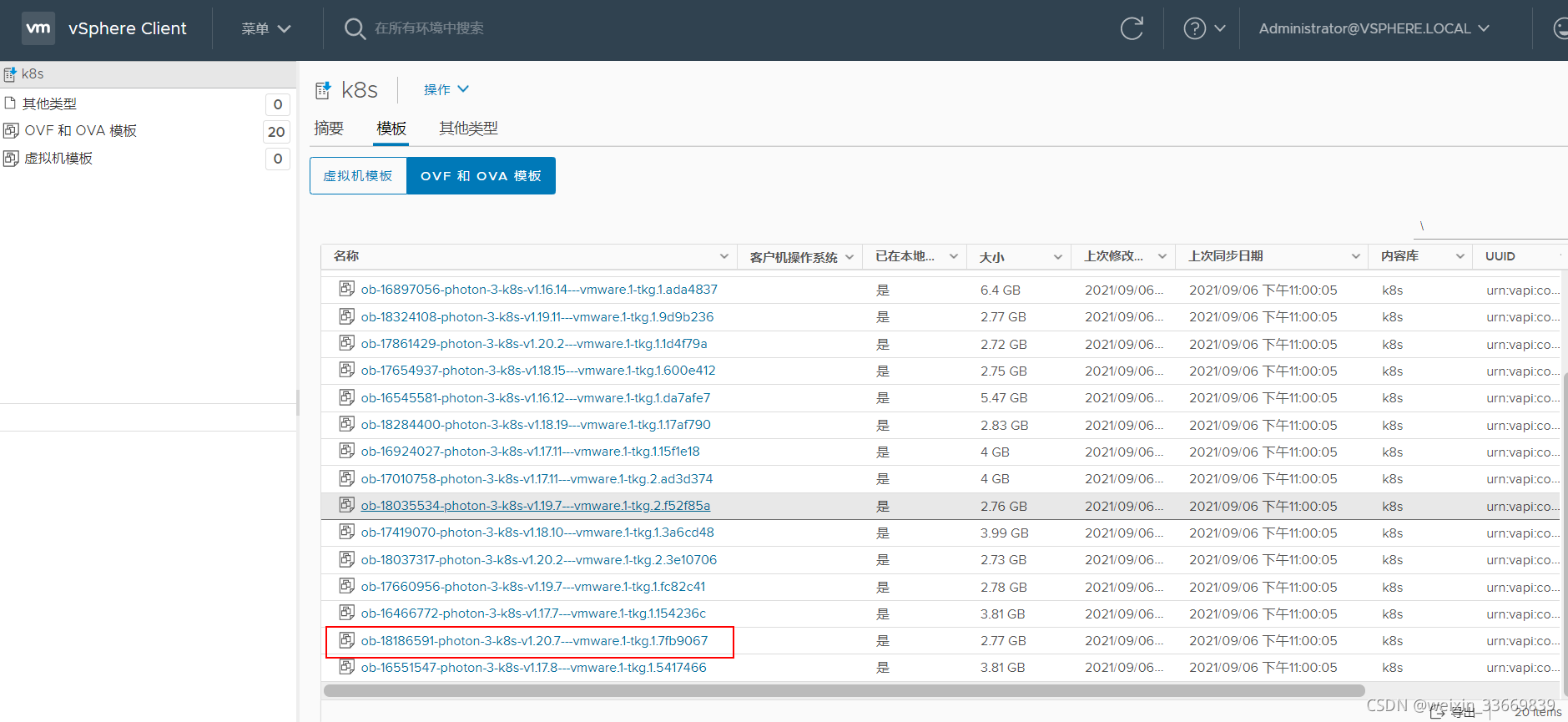Click the global search input field
Image resolution: width=1568 pixels, height=722 pixels.
coord(429,28)
